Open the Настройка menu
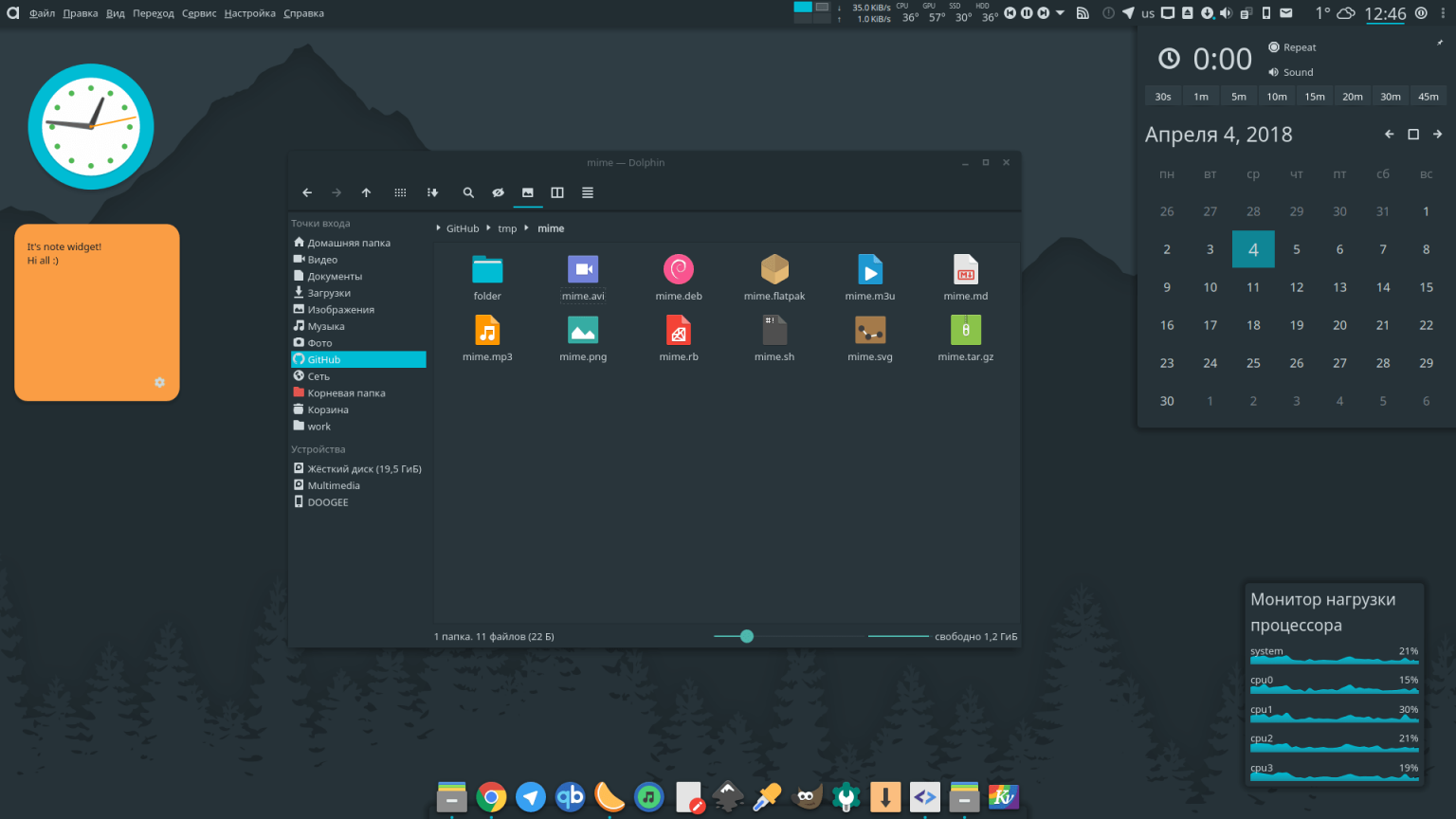Image resolution: width=1456 pixels, height=819 pixels. (x=249, y=12)
